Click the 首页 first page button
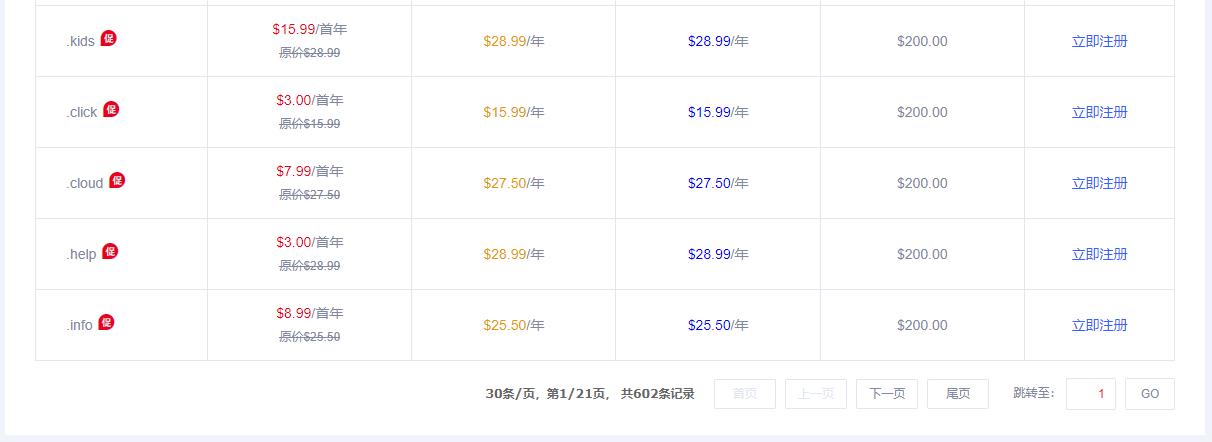The width and height of the screenshot is (1212, 442). click(x=744, y=394)
